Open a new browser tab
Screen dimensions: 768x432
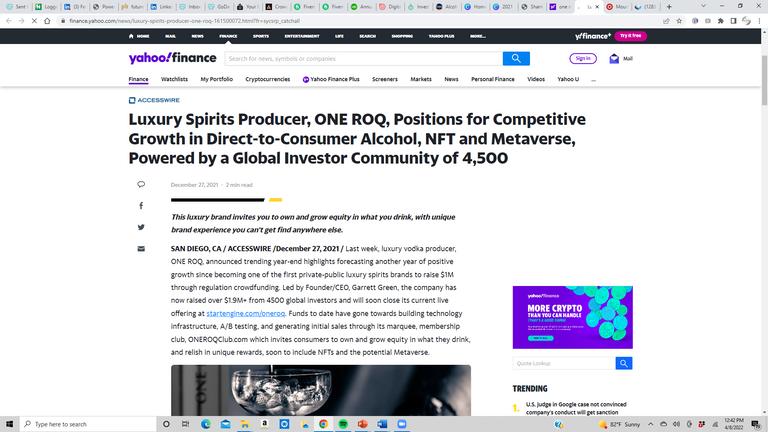[669, 7]
